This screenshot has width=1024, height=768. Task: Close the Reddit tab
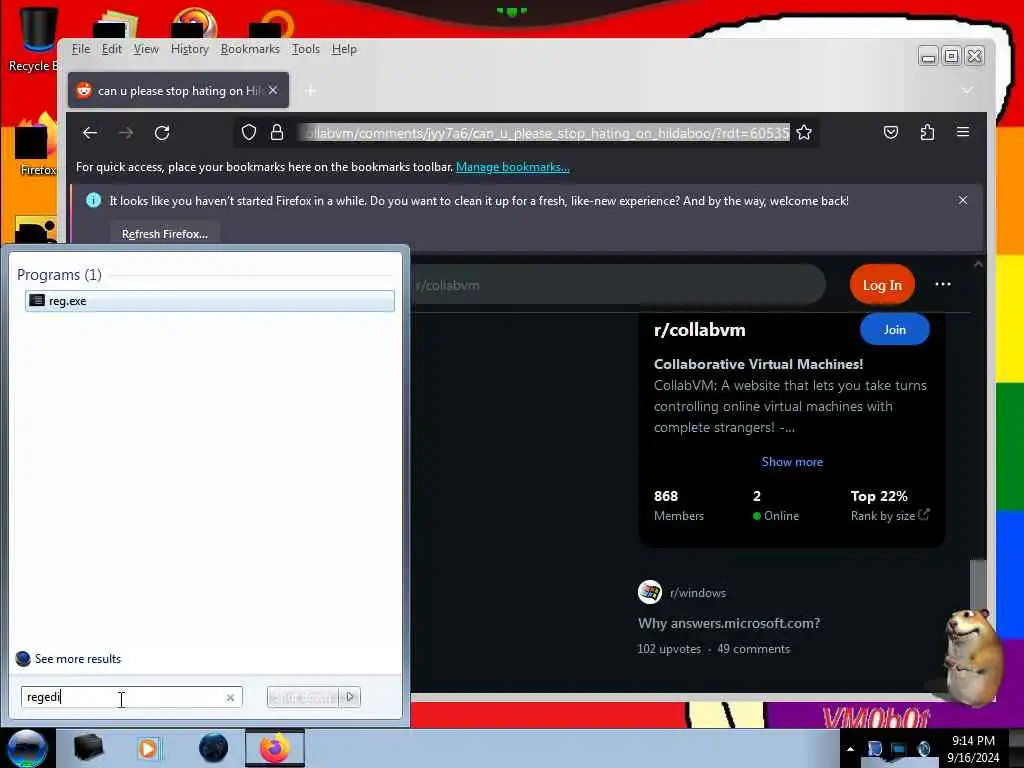click(273, 90)
